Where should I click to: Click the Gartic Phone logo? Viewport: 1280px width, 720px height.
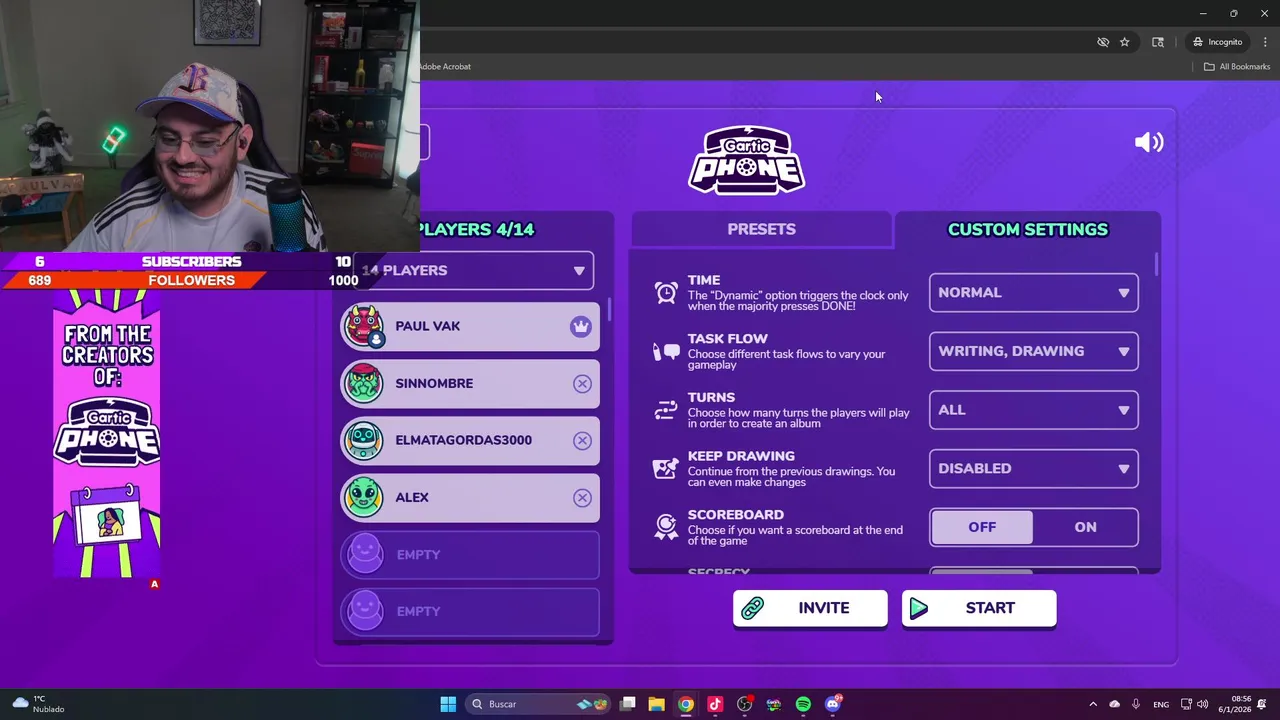tap(746, 160)
